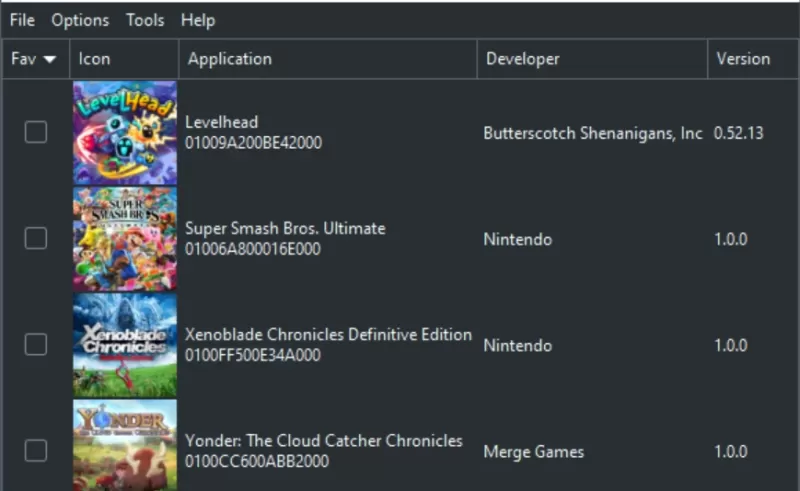800x491 pixels.
Task: Enable favorite checkbox for Xenoblade Chronicles
Action: pos(36,345)
